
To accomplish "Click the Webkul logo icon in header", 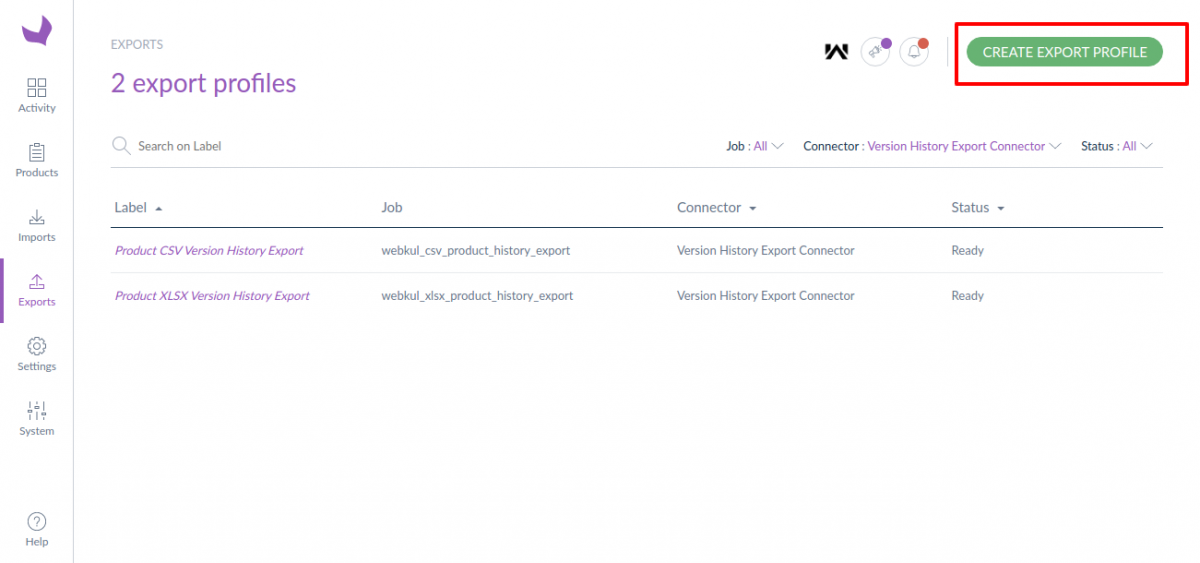I will [836, 52].
